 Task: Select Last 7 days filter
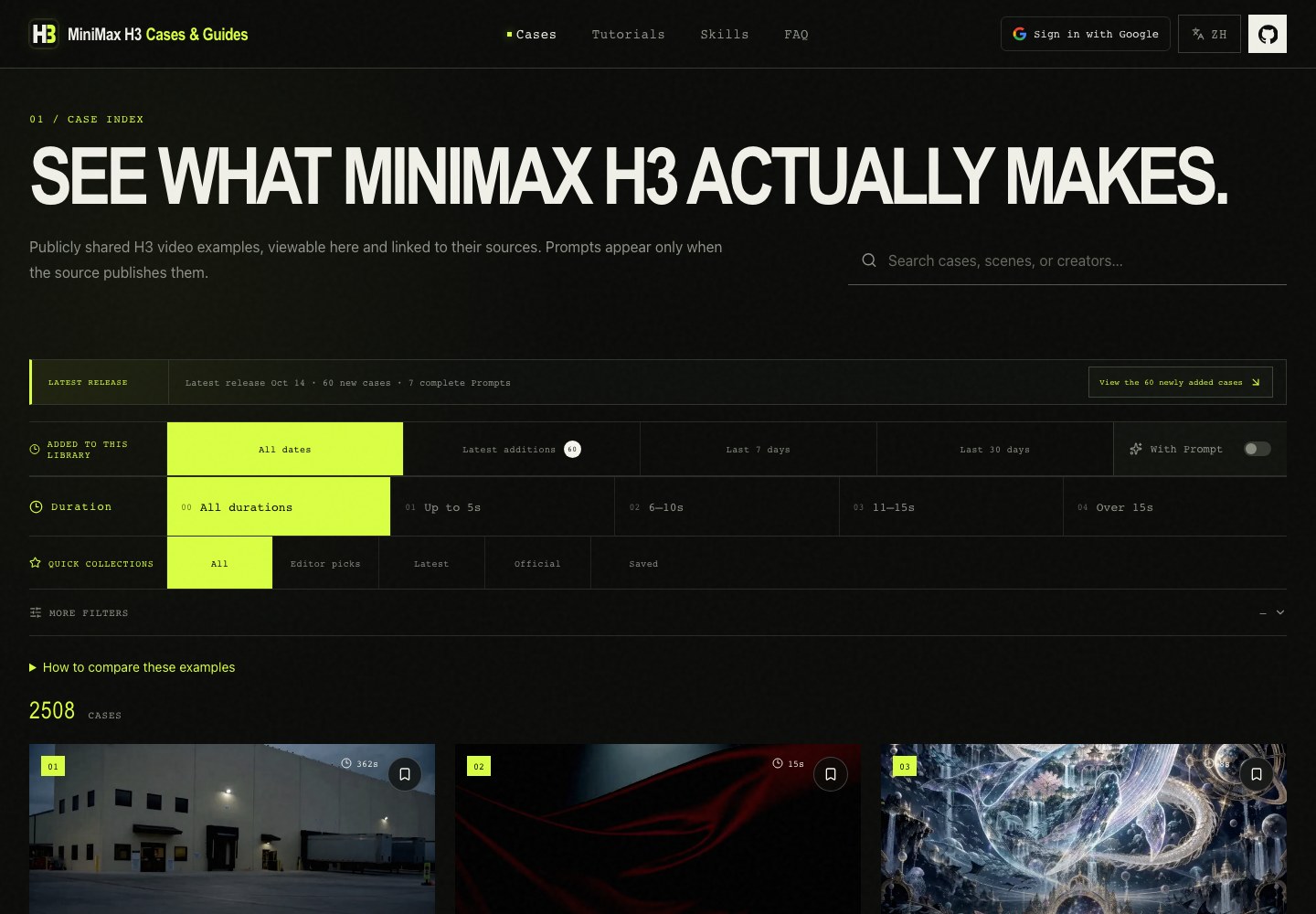pos(759,449)
